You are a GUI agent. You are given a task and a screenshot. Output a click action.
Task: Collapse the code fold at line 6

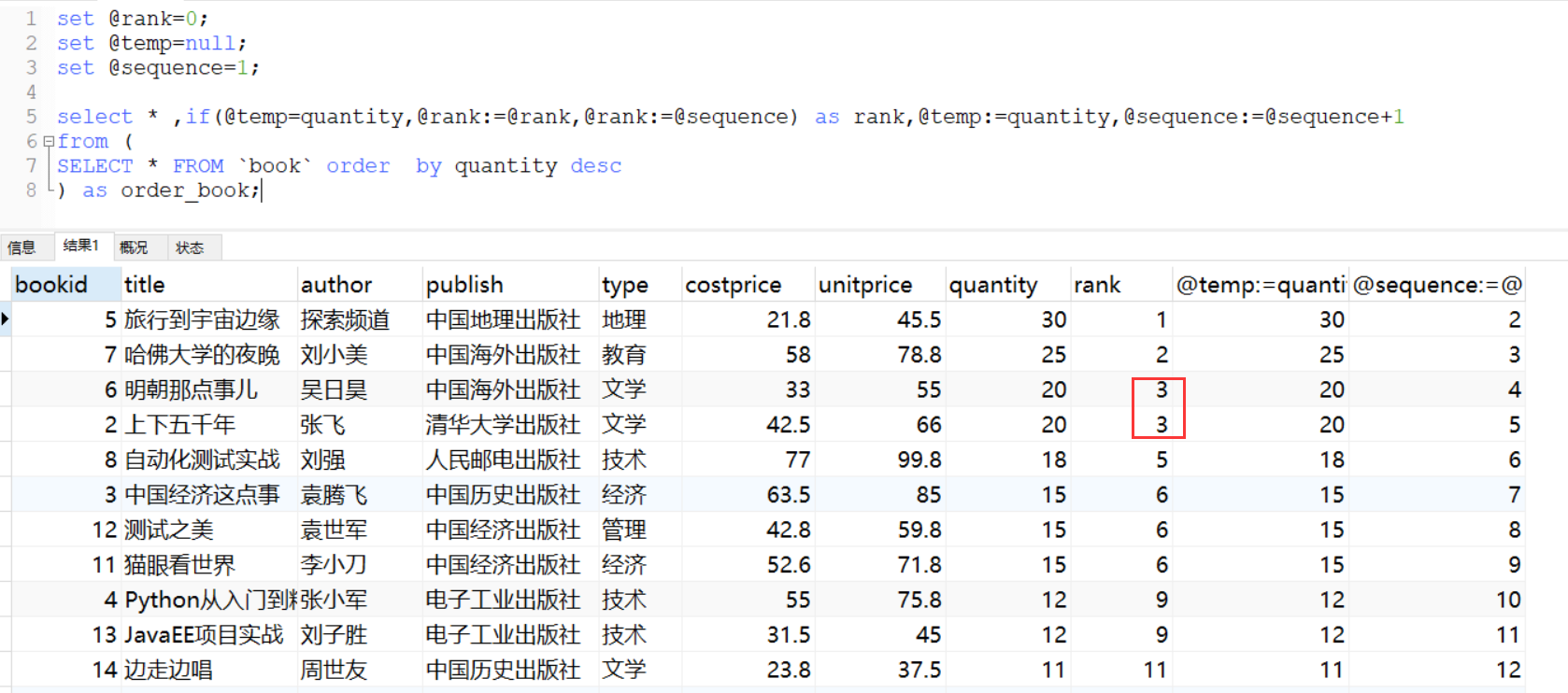48,142
